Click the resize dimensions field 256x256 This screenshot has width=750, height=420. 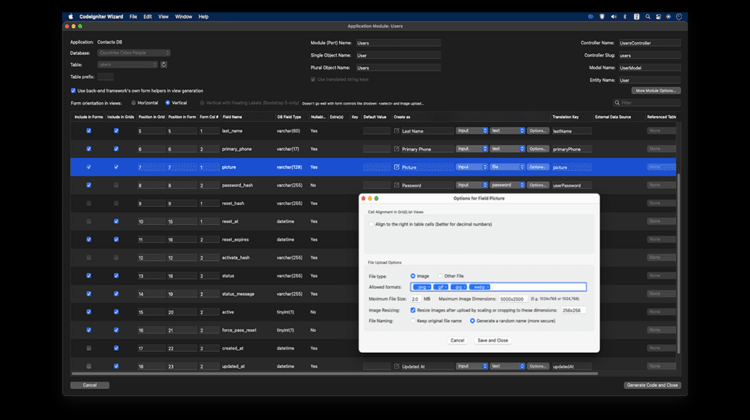pos(573,310)
